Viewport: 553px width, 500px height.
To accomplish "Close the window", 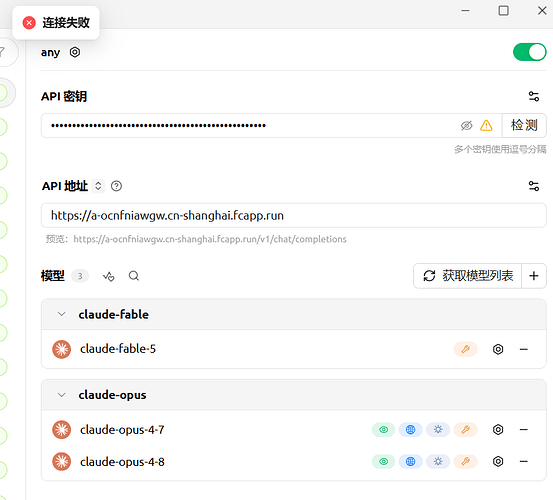I will 542,11.
